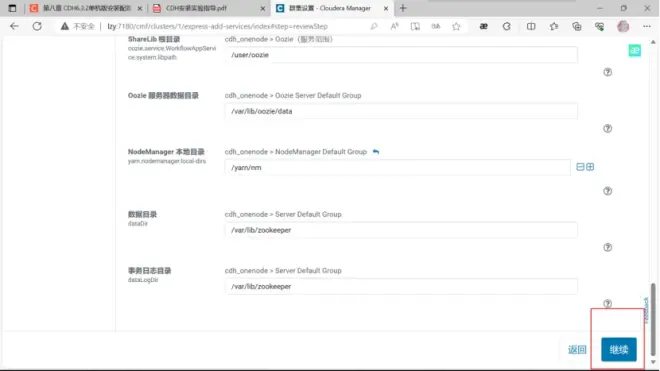Click the scrollbar up arrow
Viewport: 660px width, 371px height.
[653, 42]
